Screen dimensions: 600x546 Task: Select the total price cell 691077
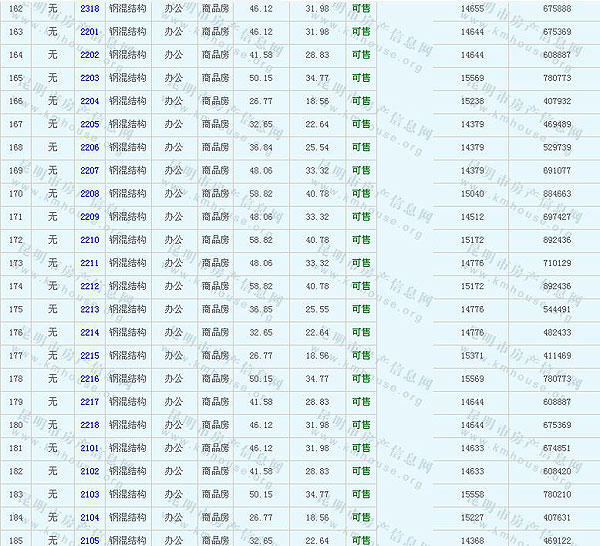[x=557, y=170]
